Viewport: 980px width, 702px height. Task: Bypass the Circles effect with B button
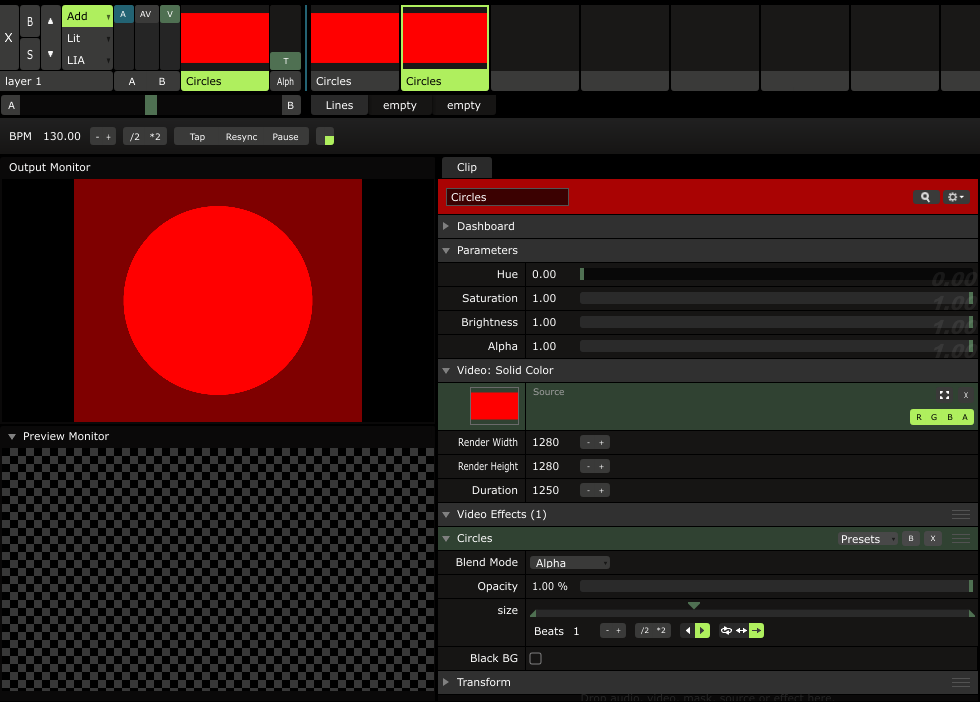(x=910, y=539)
